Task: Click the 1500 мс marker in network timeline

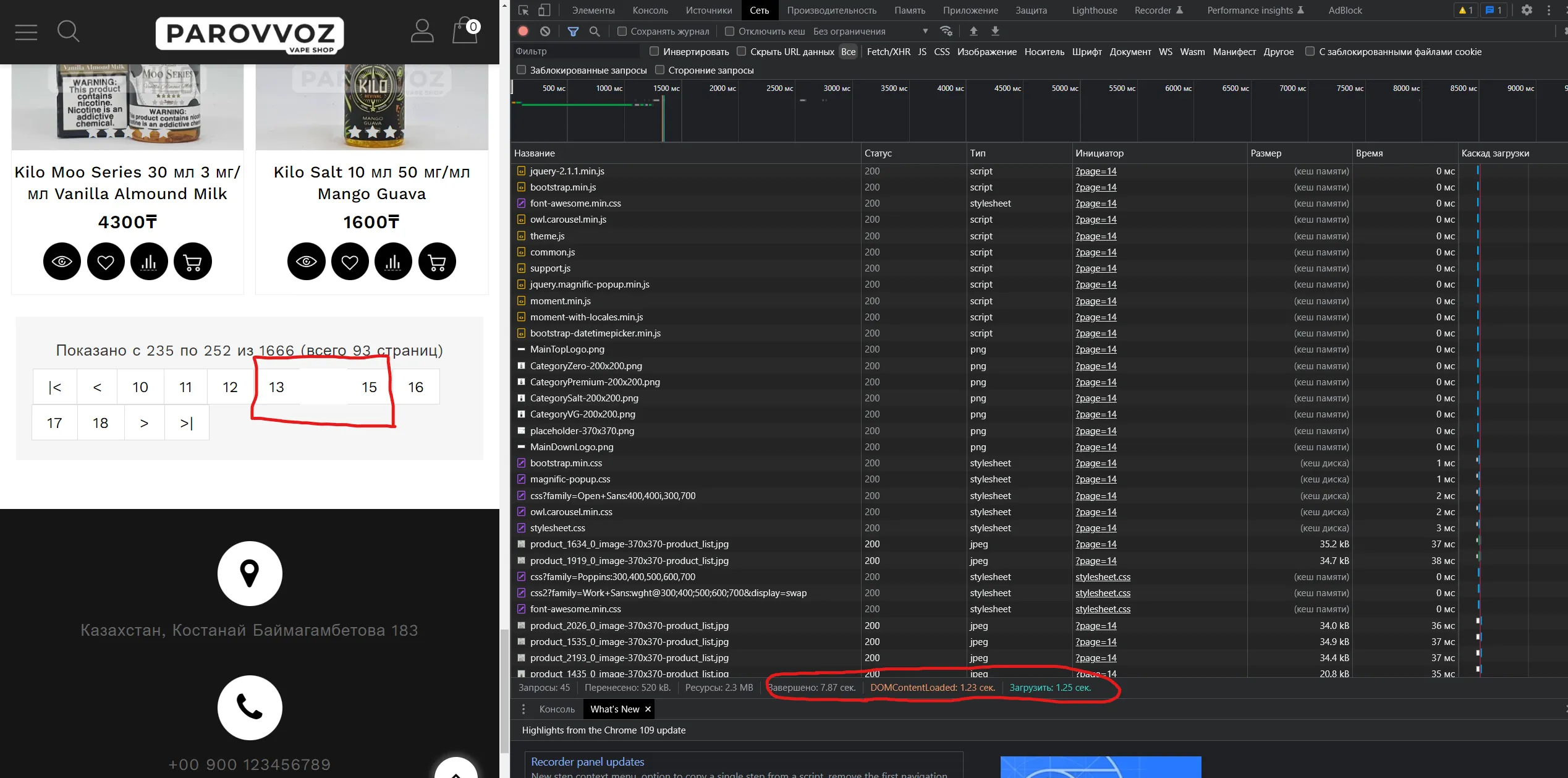Action: [666, 88]
